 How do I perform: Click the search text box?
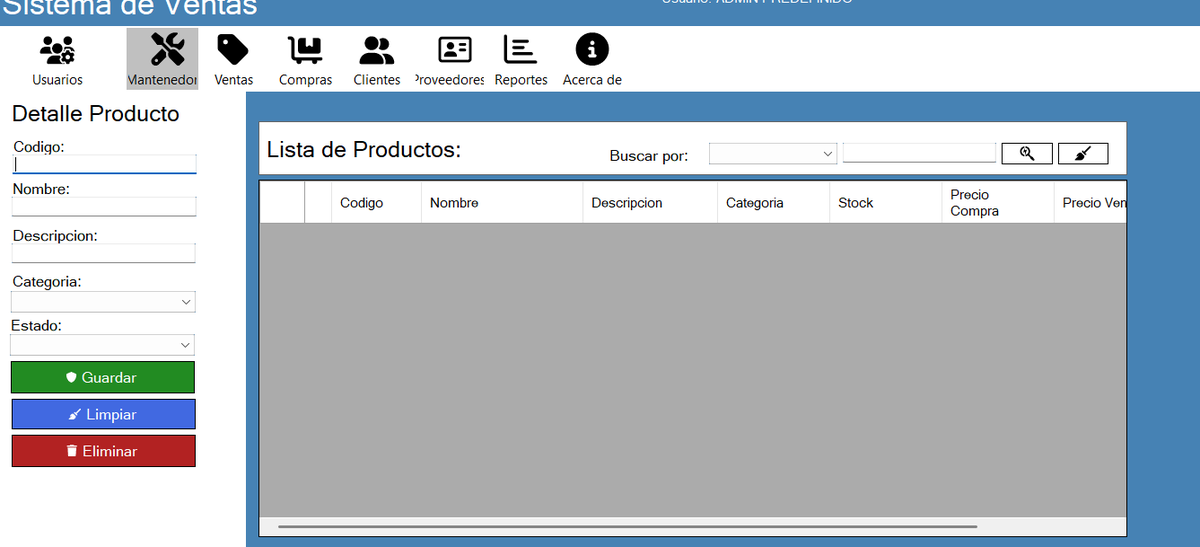click(920, 153)
